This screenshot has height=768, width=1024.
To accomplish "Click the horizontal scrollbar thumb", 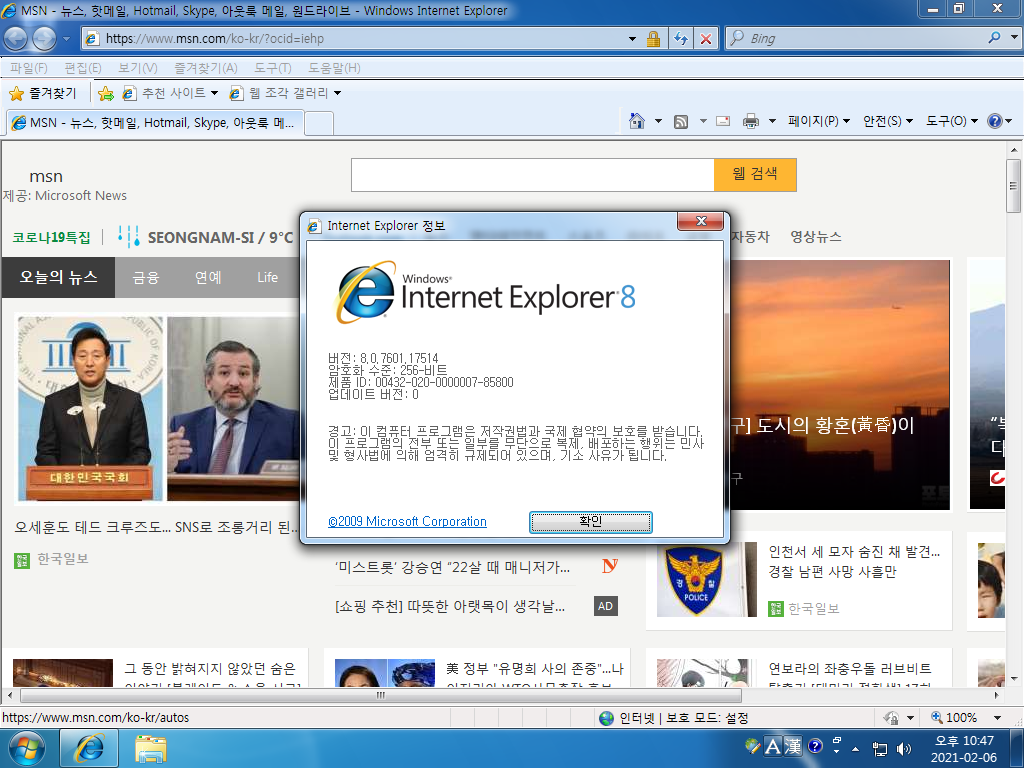I will (381, 696).
